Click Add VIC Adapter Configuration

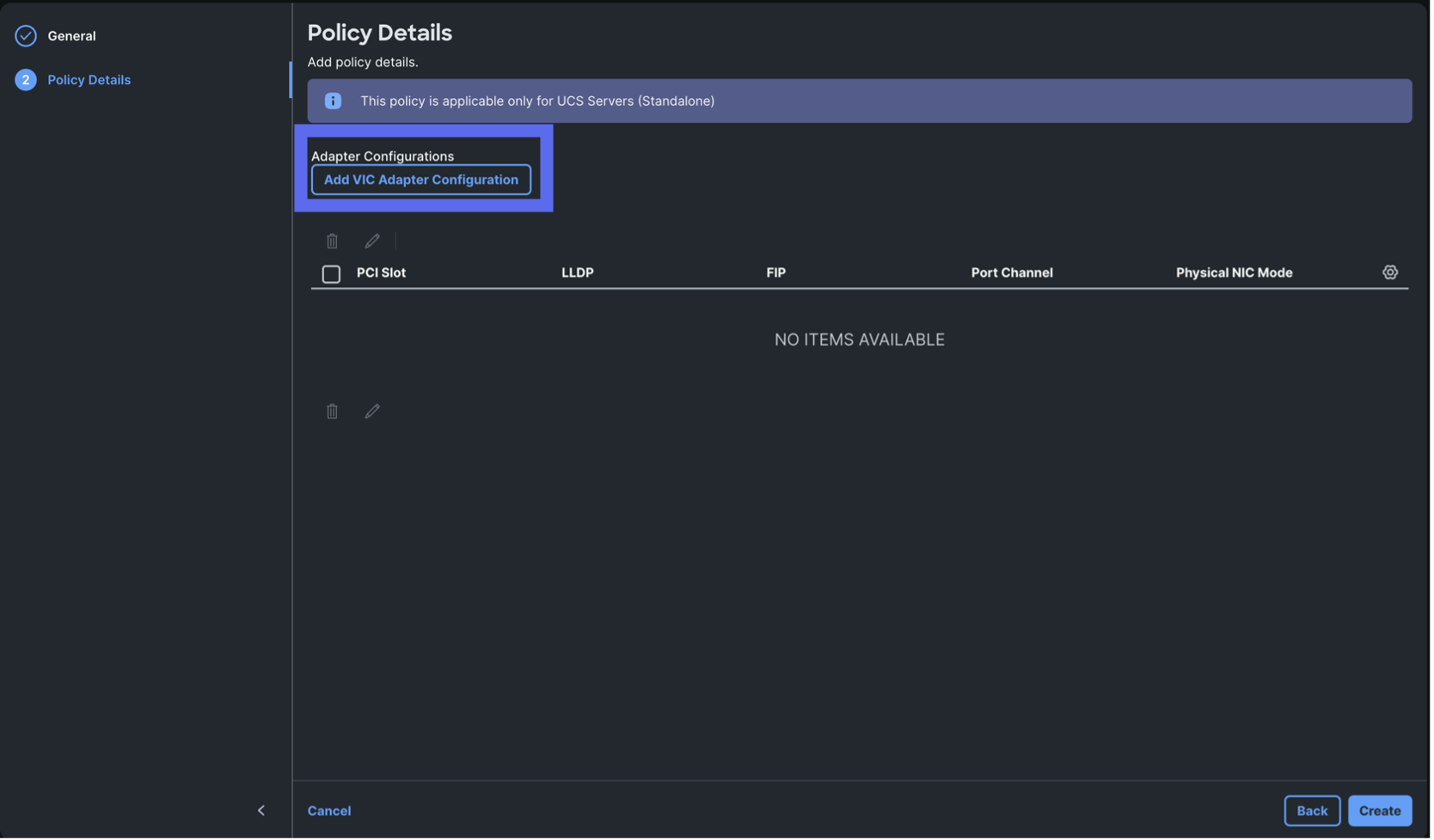click(x=420, y=180)
